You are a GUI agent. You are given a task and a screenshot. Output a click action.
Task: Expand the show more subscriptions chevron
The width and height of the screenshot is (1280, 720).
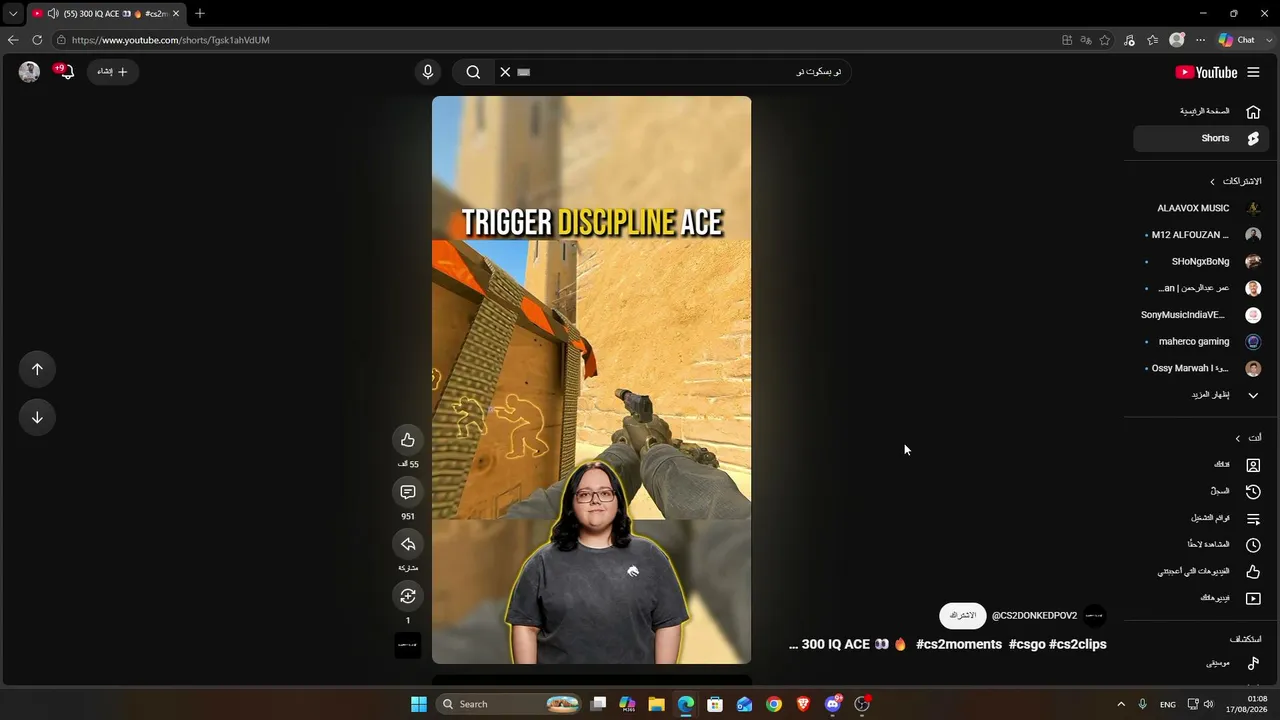coord(1253,395)
